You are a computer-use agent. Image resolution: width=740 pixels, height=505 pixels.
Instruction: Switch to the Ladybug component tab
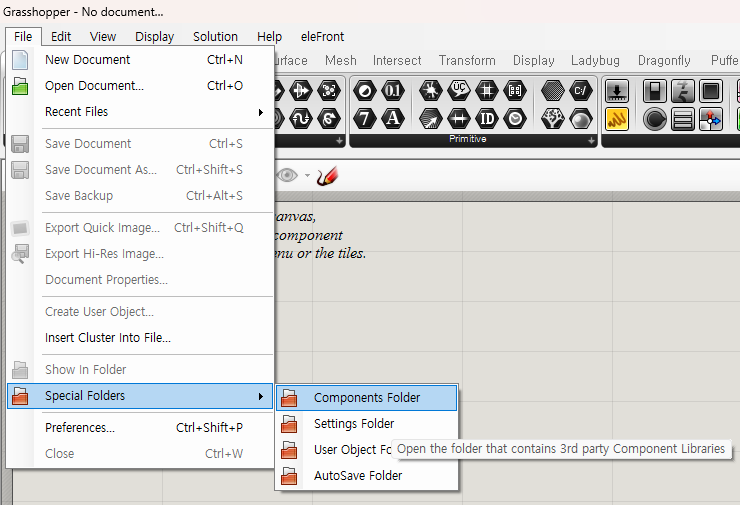tap(595, 60)
